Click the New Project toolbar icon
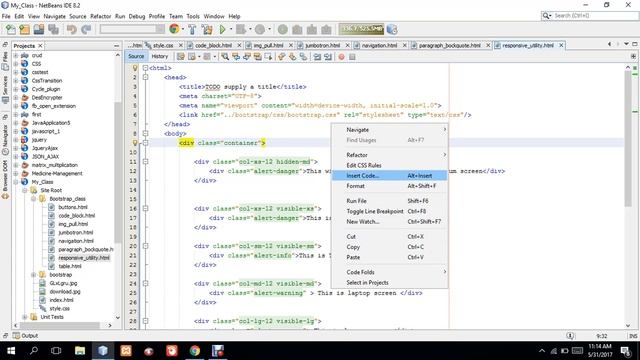 pyautogui.click(x=24, y=29)
